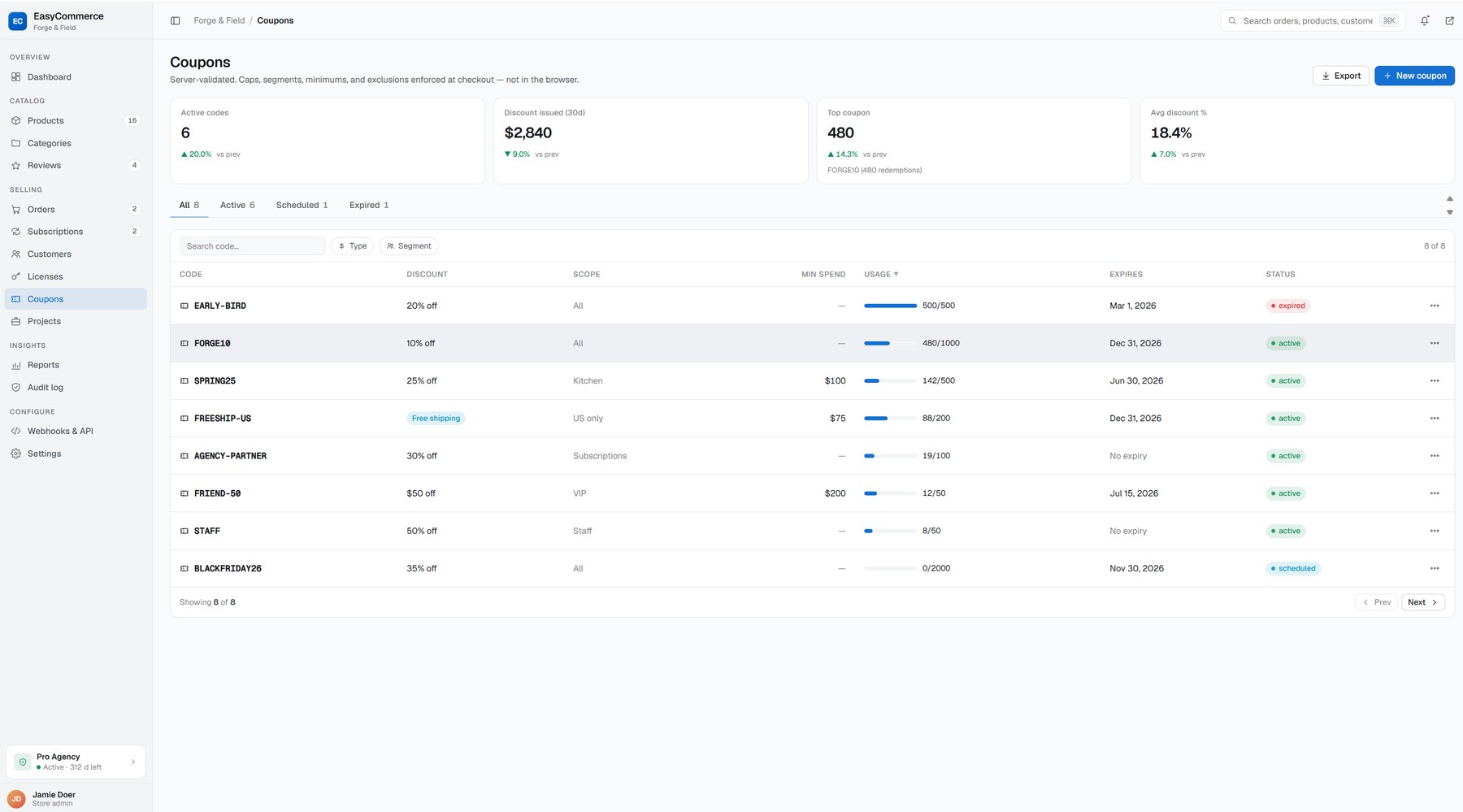Image resolution: width=1463 pixels, height=812 pixels.
Task: Switch to the Expired tab
Action: coord(369,205)
